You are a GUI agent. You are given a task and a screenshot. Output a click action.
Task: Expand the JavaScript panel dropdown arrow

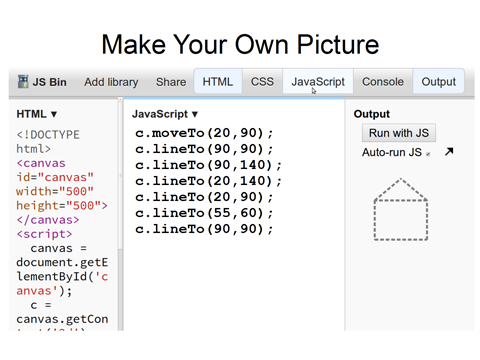pyautogui.click(x=195, y=114)
